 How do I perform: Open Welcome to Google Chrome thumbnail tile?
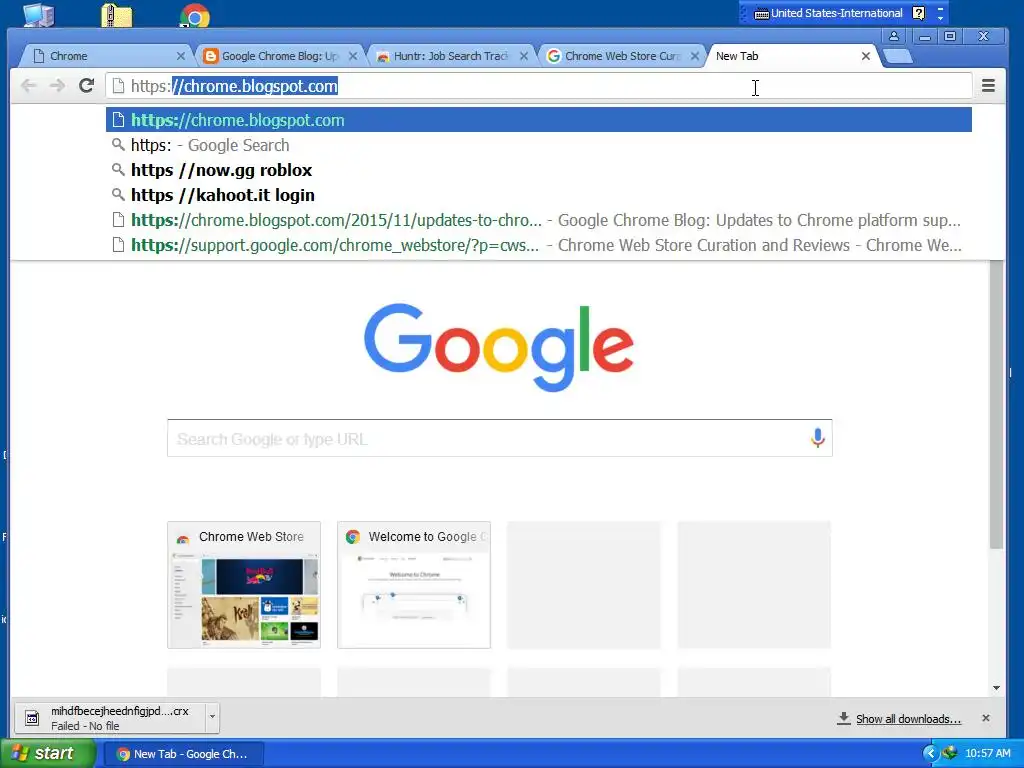click(x=413, y=585)
